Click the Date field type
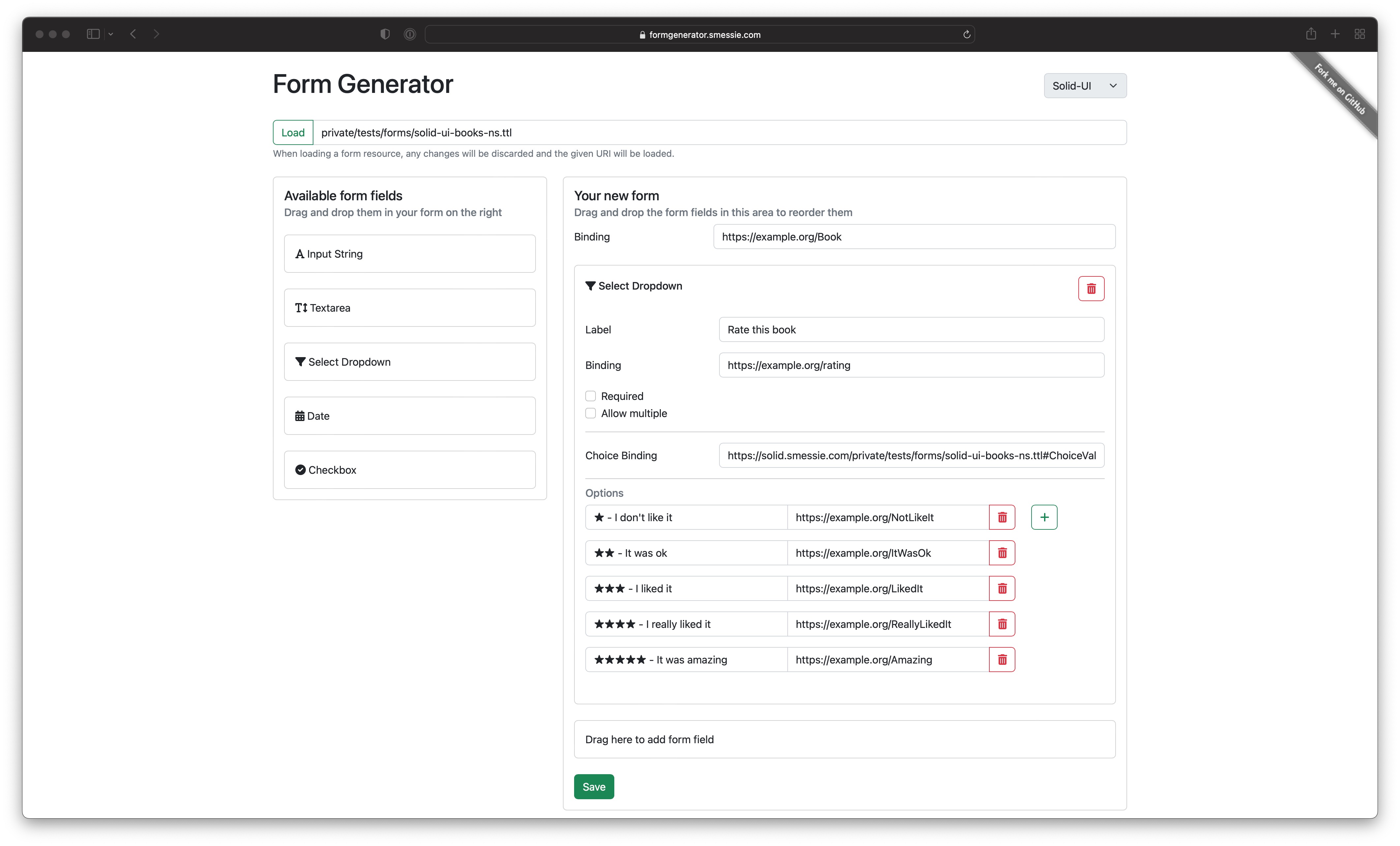The width and height of the screenshot is (1400, 846). pyautogui.click(x=410, y=416)
